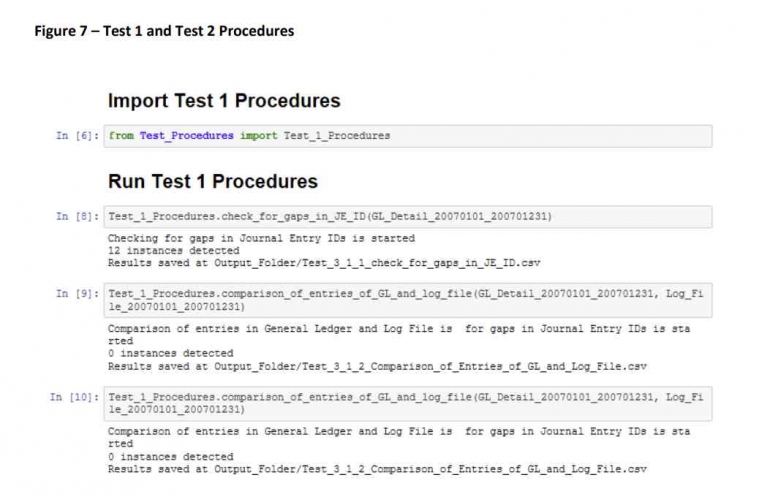Click the 'from' keyword in the import cell
The image size is (770, 502).
click(121, 136)
